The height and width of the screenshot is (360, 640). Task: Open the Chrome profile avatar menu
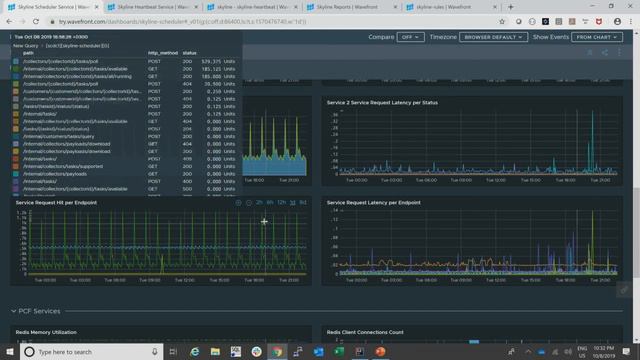(x=618, y=22)
